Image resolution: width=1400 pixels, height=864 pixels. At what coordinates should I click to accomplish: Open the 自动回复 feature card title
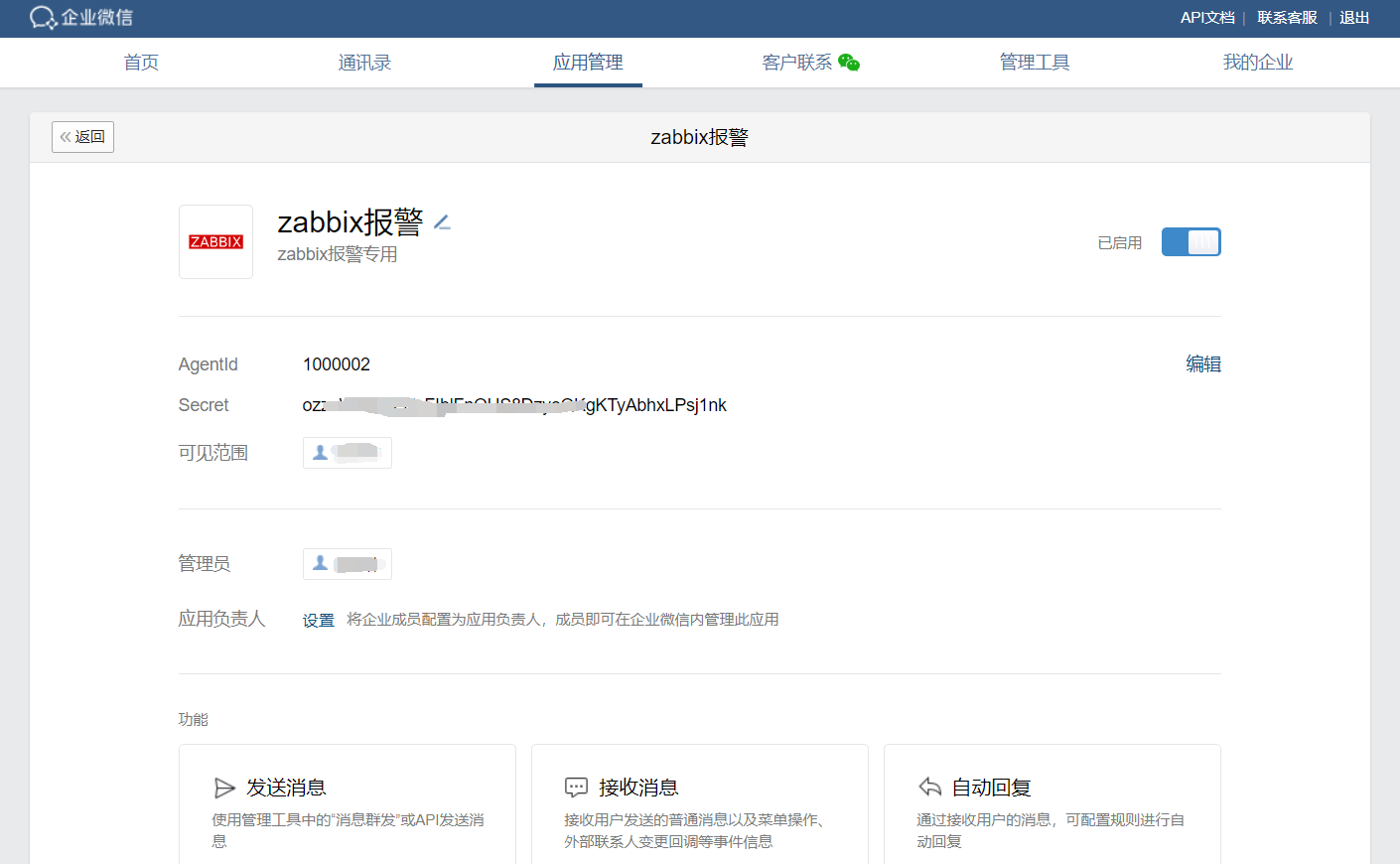pyautogui.click(x=991, y=788)
